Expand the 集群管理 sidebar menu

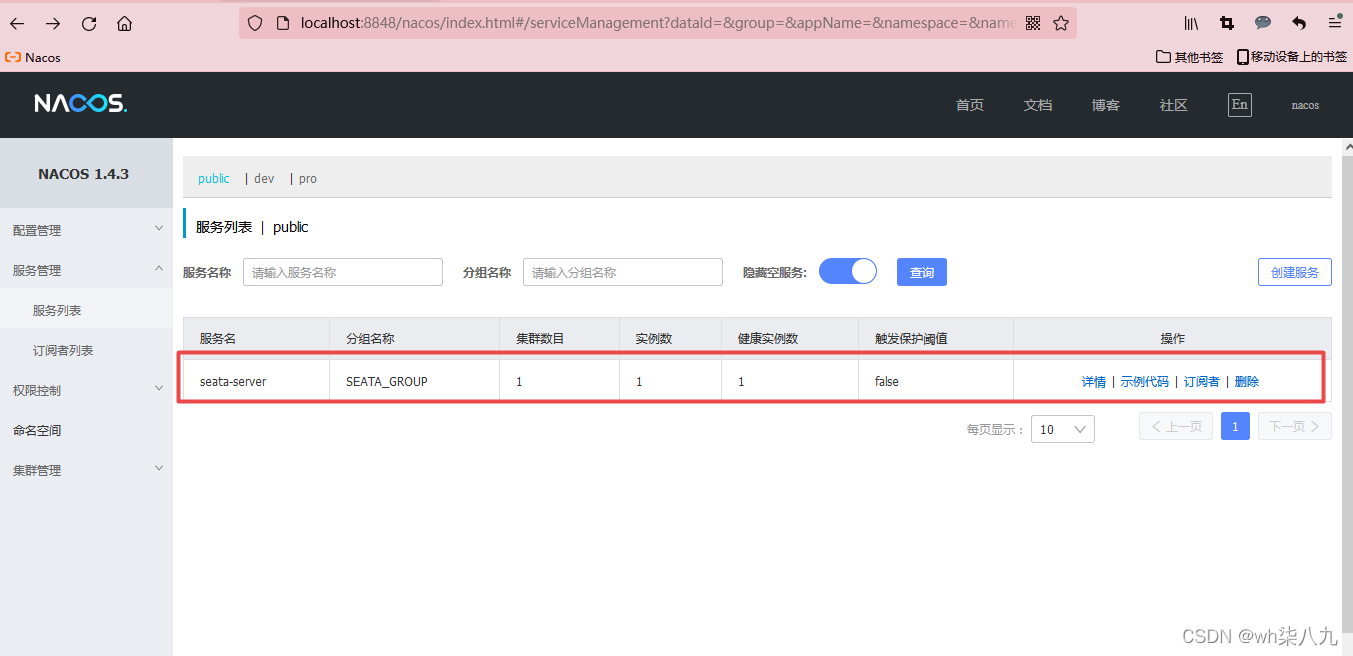(86, 470)
